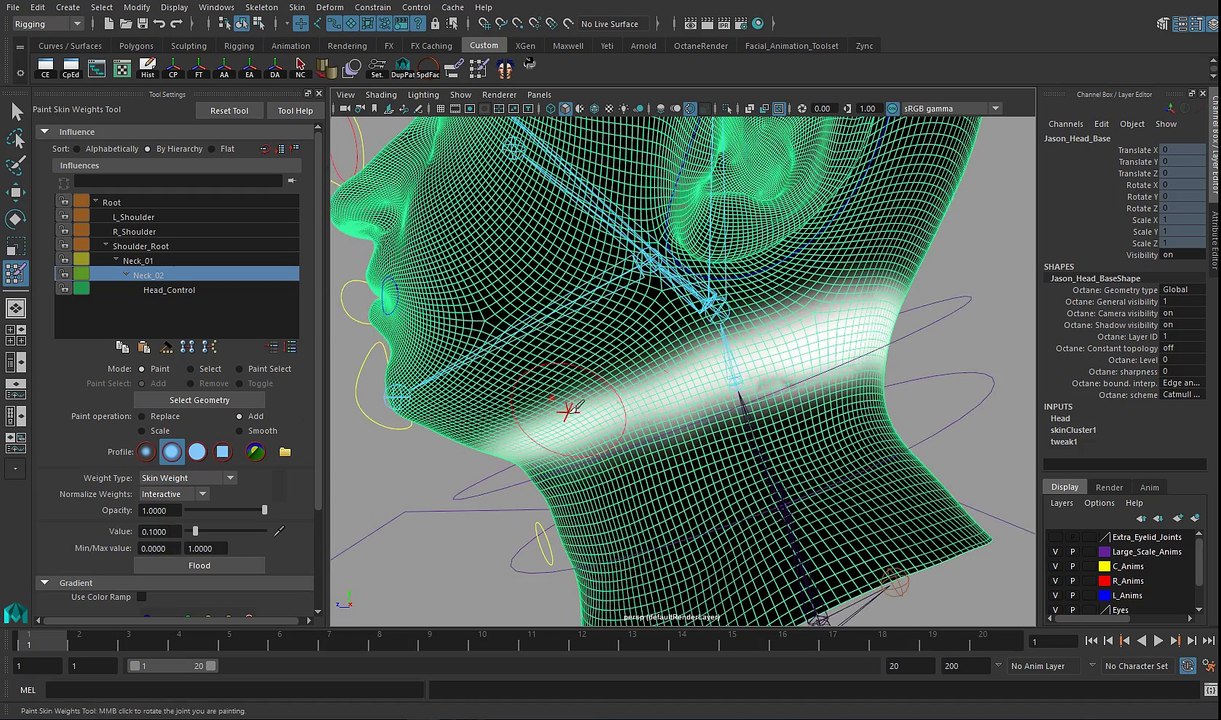
Task: Switch to the Arnold shelf tab
Action: pos(643,45)
